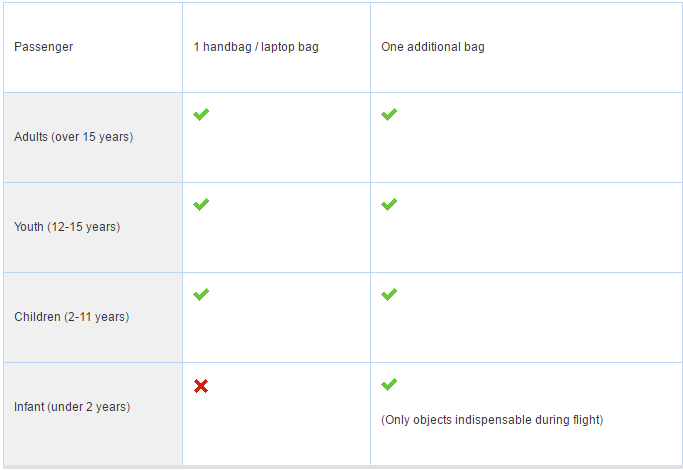The image size is (683, 470).
Task: Select the Passenger column header
Action: 43,47
